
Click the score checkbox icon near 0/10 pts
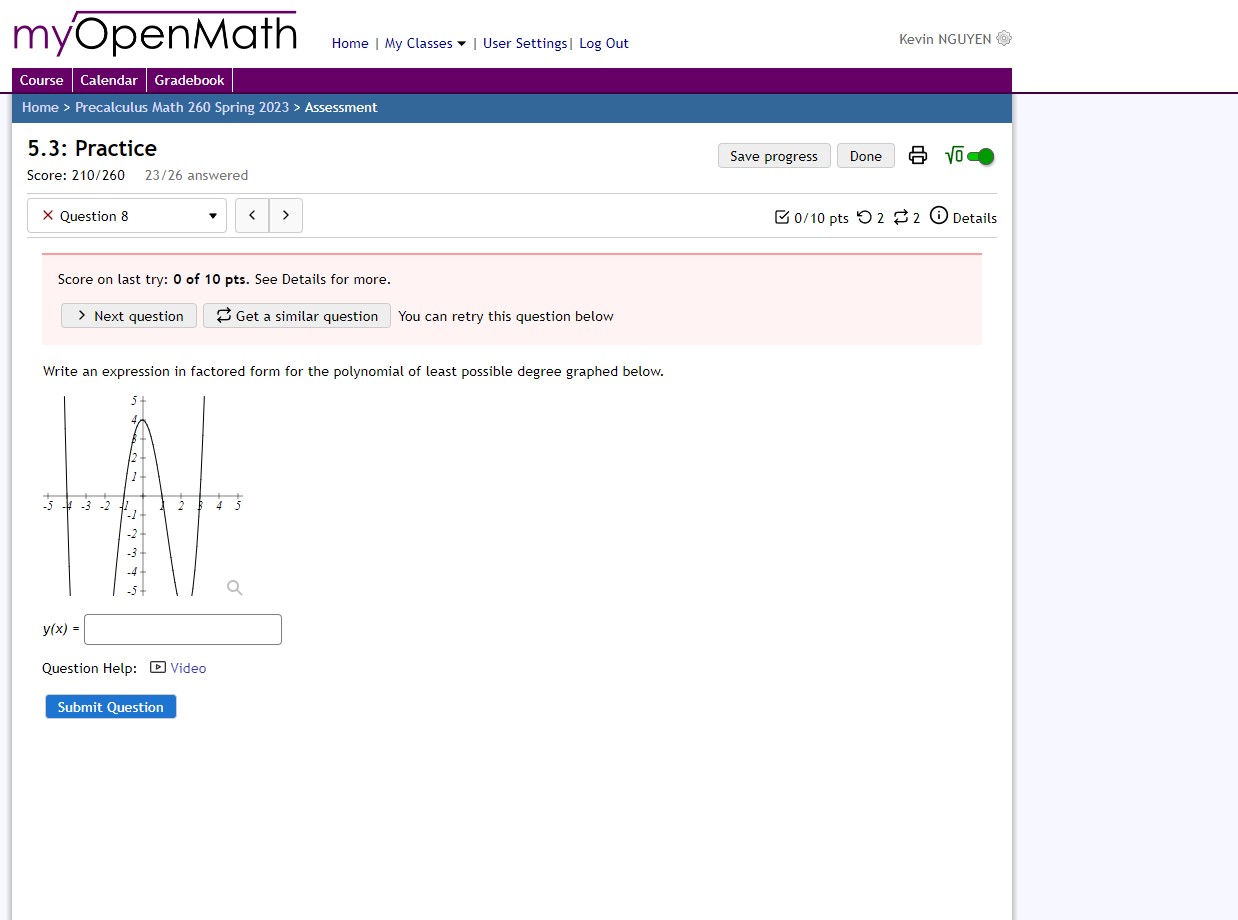point(784,216)
